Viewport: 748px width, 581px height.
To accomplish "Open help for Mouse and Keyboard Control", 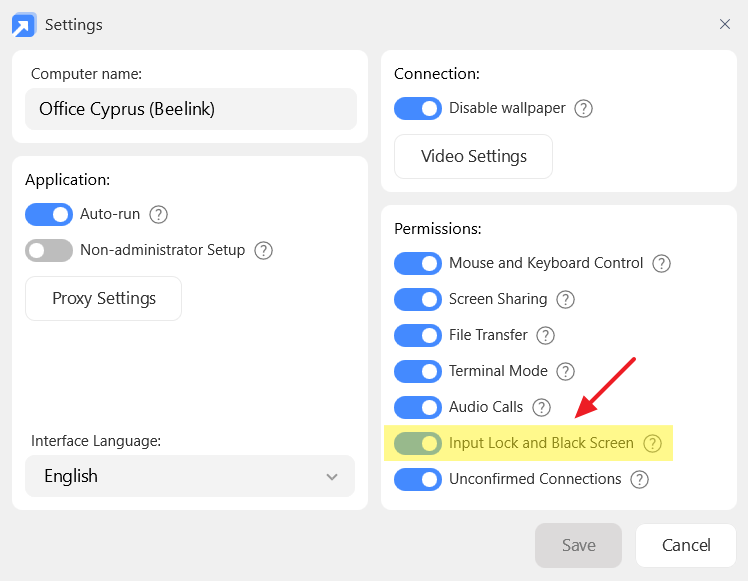I will point(661,264).
